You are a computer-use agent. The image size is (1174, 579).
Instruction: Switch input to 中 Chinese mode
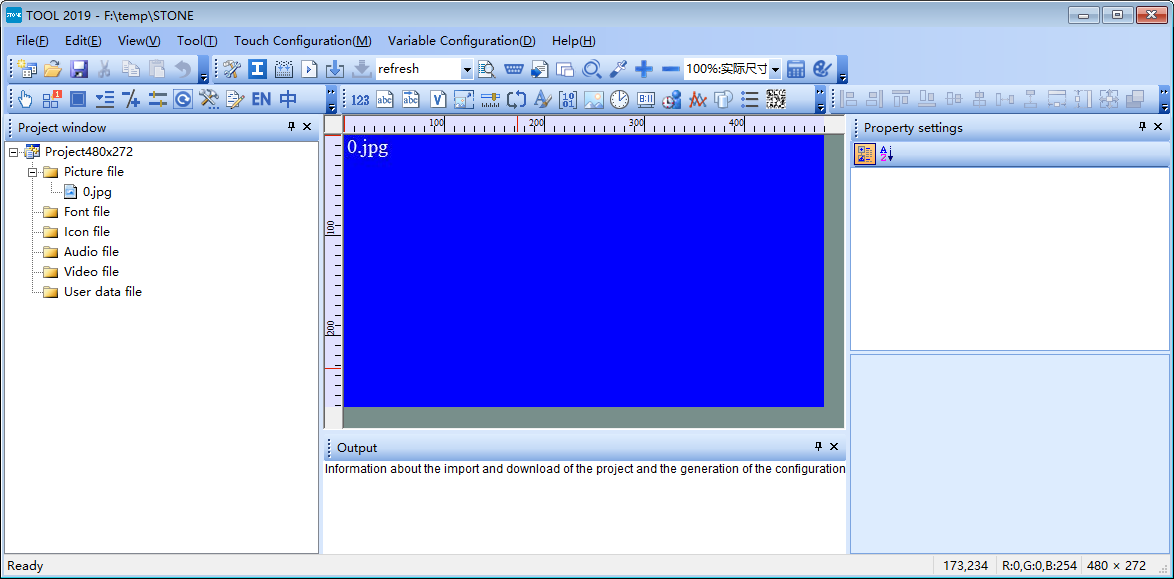pos(289,99)
